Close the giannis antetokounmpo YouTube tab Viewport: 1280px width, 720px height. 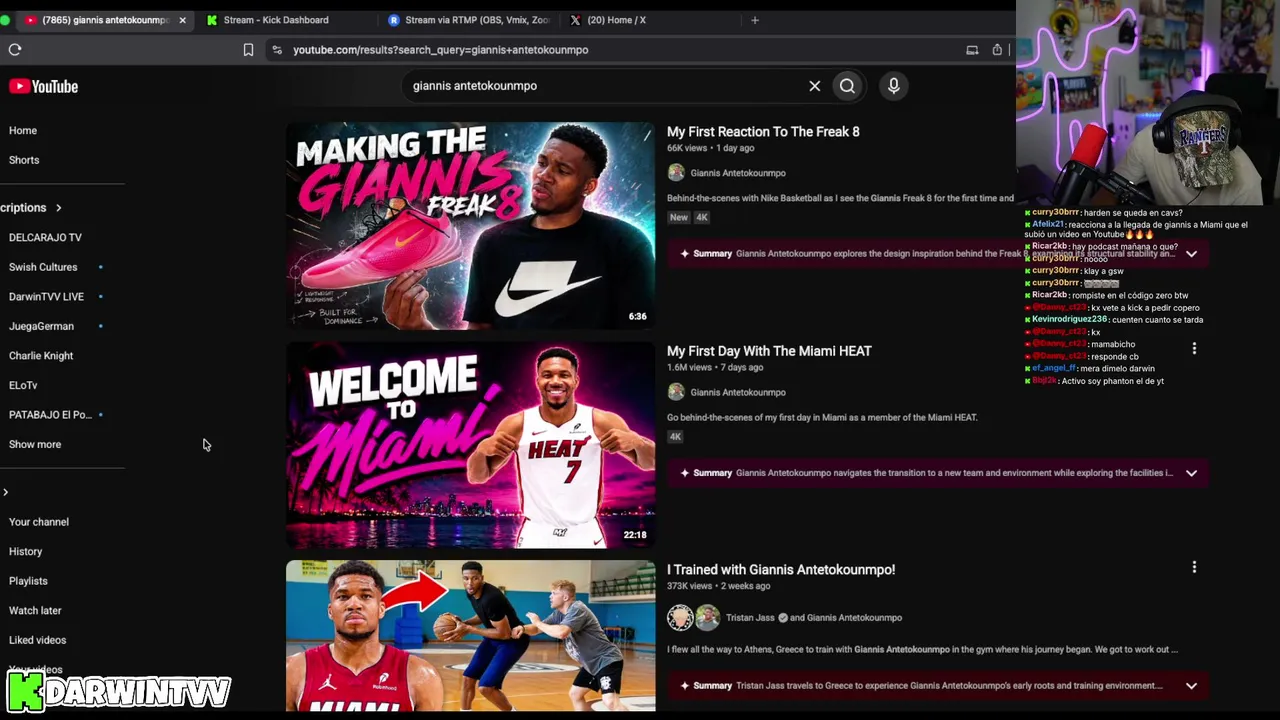coord(182,20)
